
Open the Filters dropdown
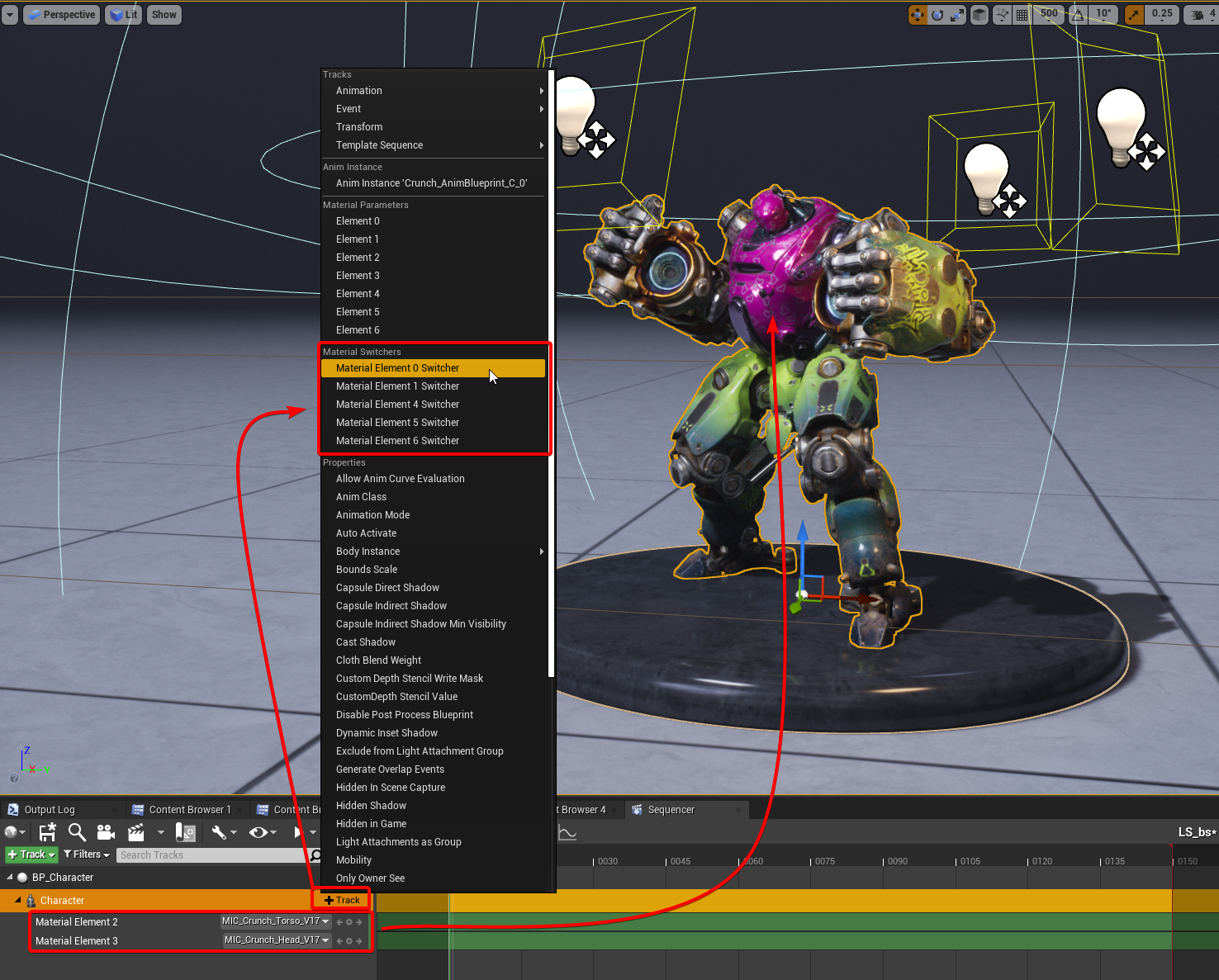87,855
